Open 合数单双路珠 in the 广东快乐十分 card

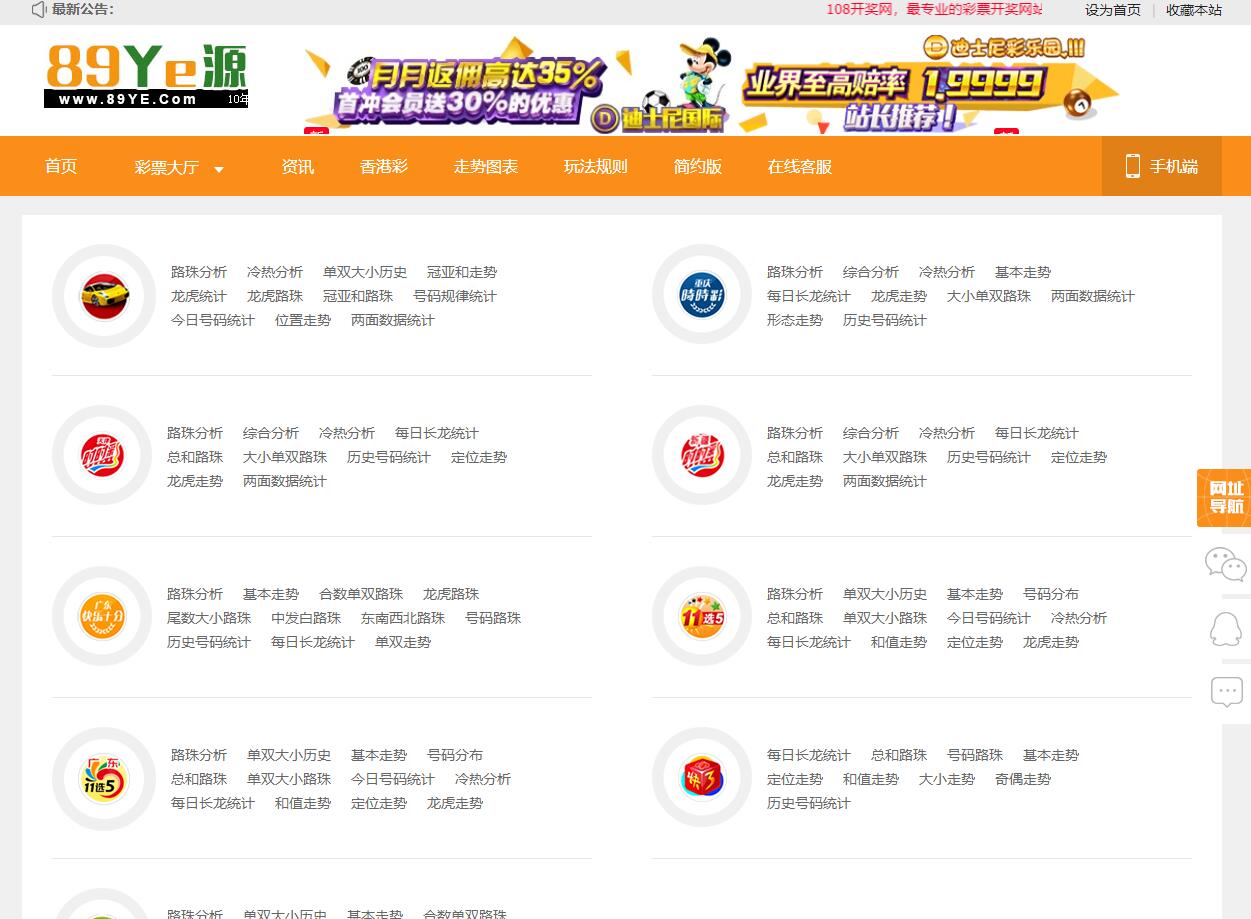(x=361, y=594)
